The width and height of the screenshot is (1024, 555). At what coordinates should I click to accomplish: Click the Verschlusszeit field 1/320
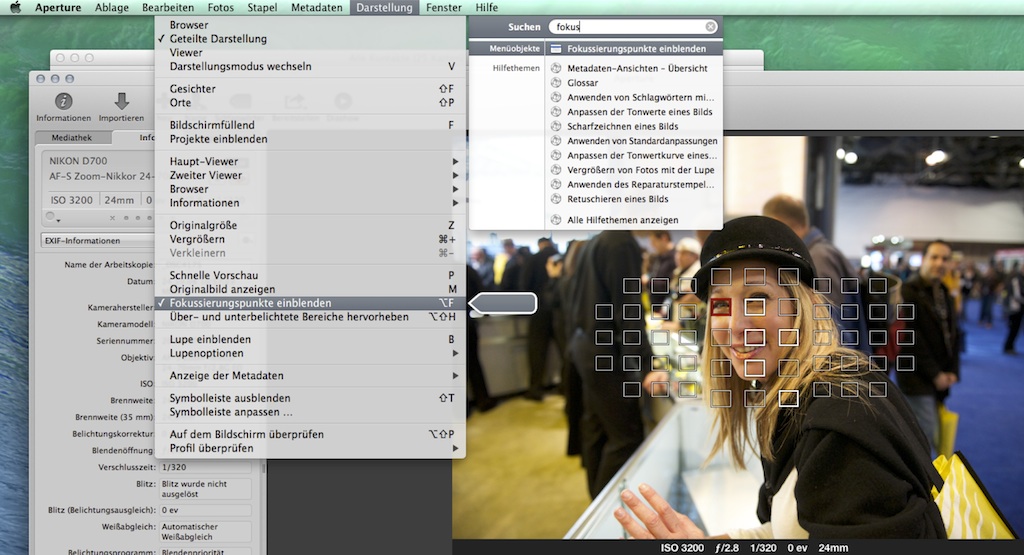point(206,467)
